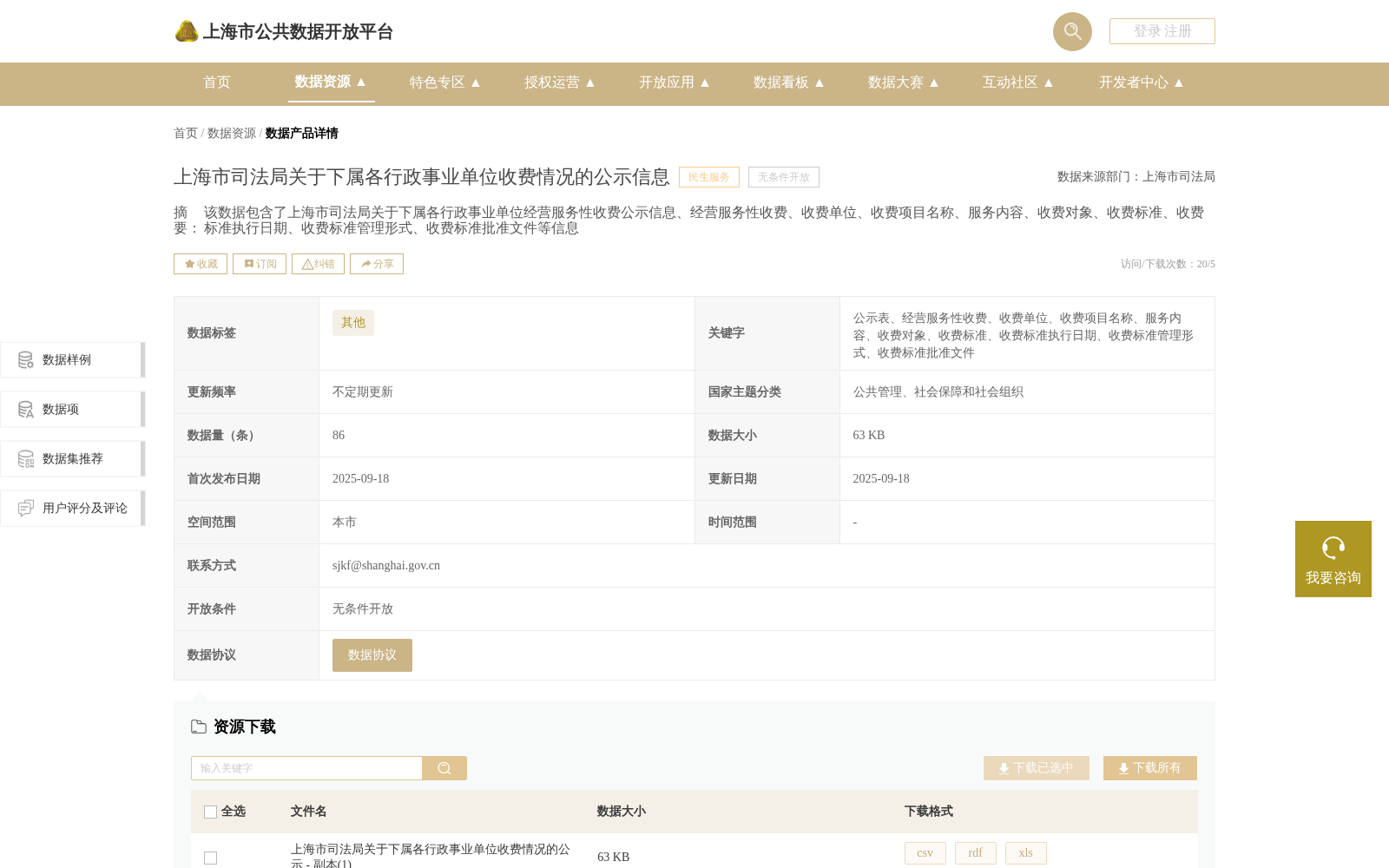Click the platform title 上海市公共数据开放平台
This screenshot has width=1389, height=868.
(298, 32)
